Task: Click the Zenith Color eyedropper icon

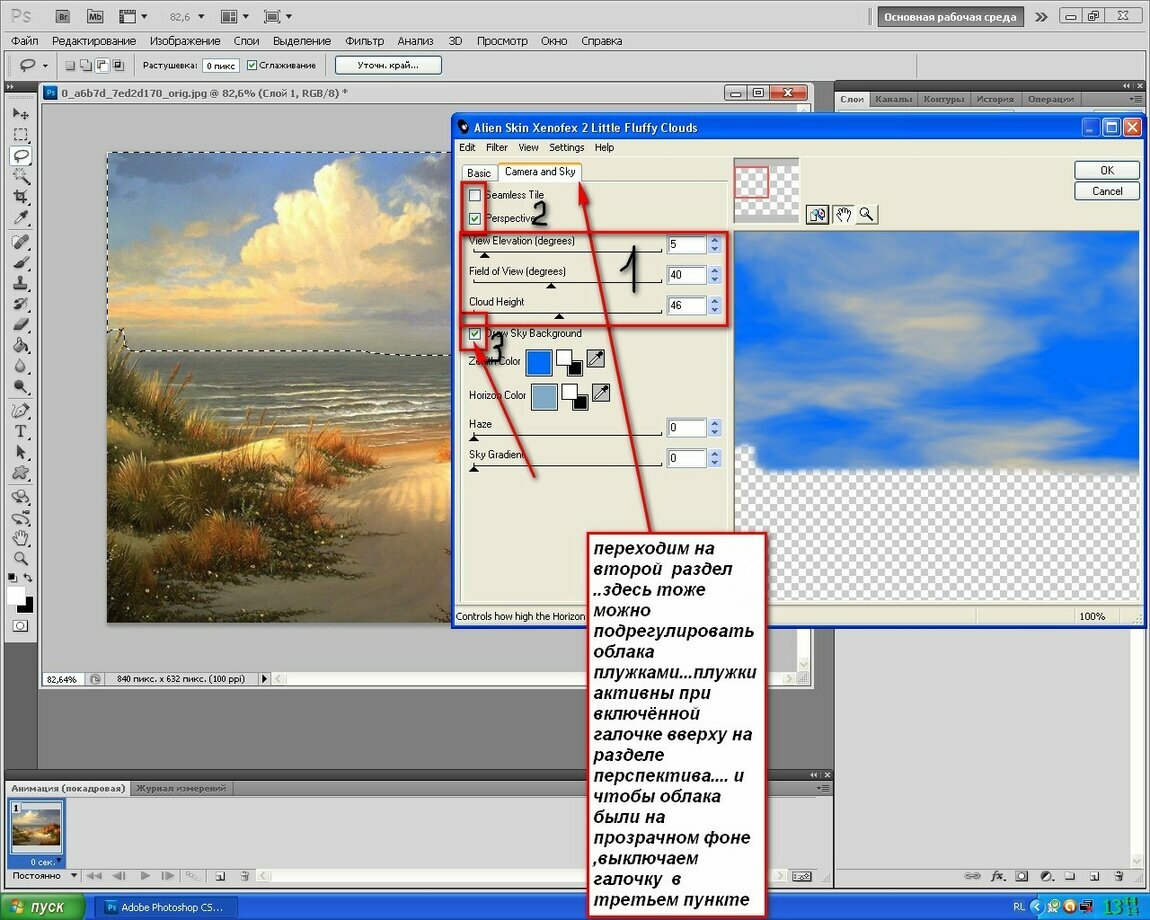Action: click(596, 359)
